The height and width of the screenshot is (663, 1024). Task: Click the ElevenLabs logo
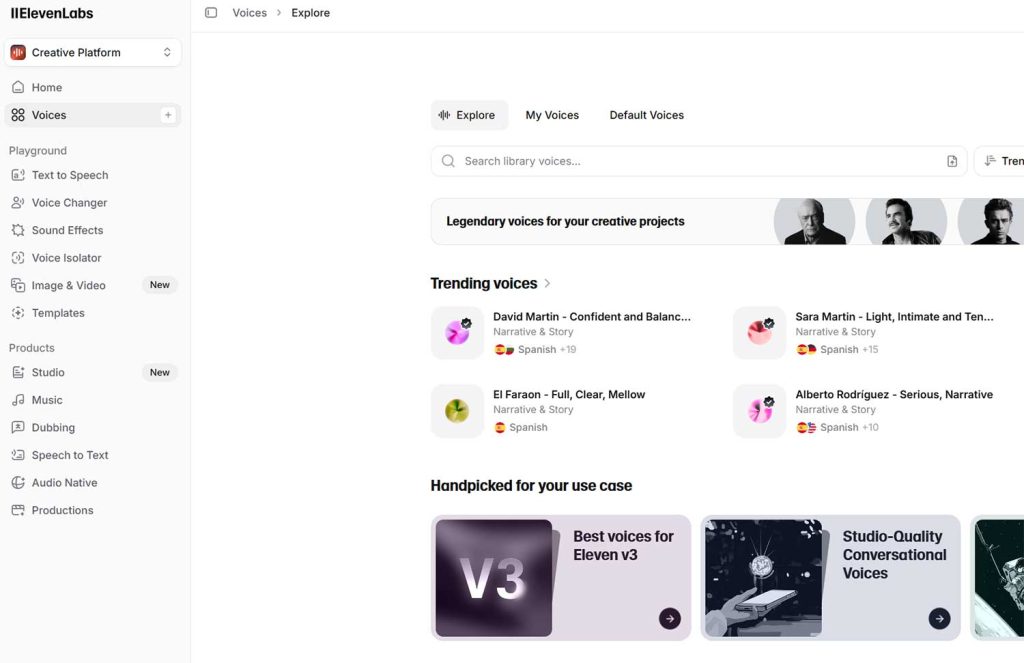(52, 13)
